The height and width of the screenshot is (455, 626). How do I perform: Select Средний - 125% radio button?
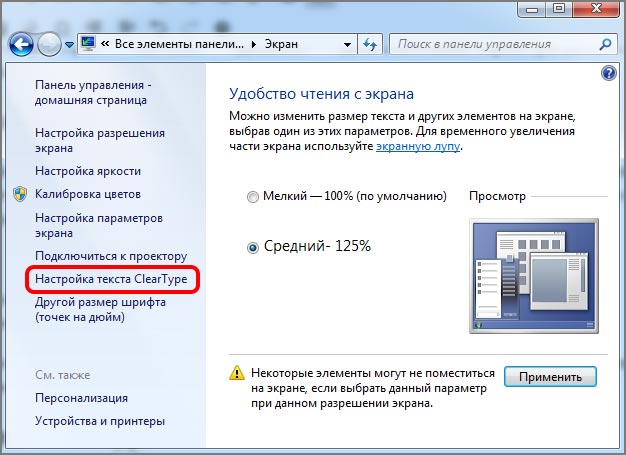(x=253, y=247)
